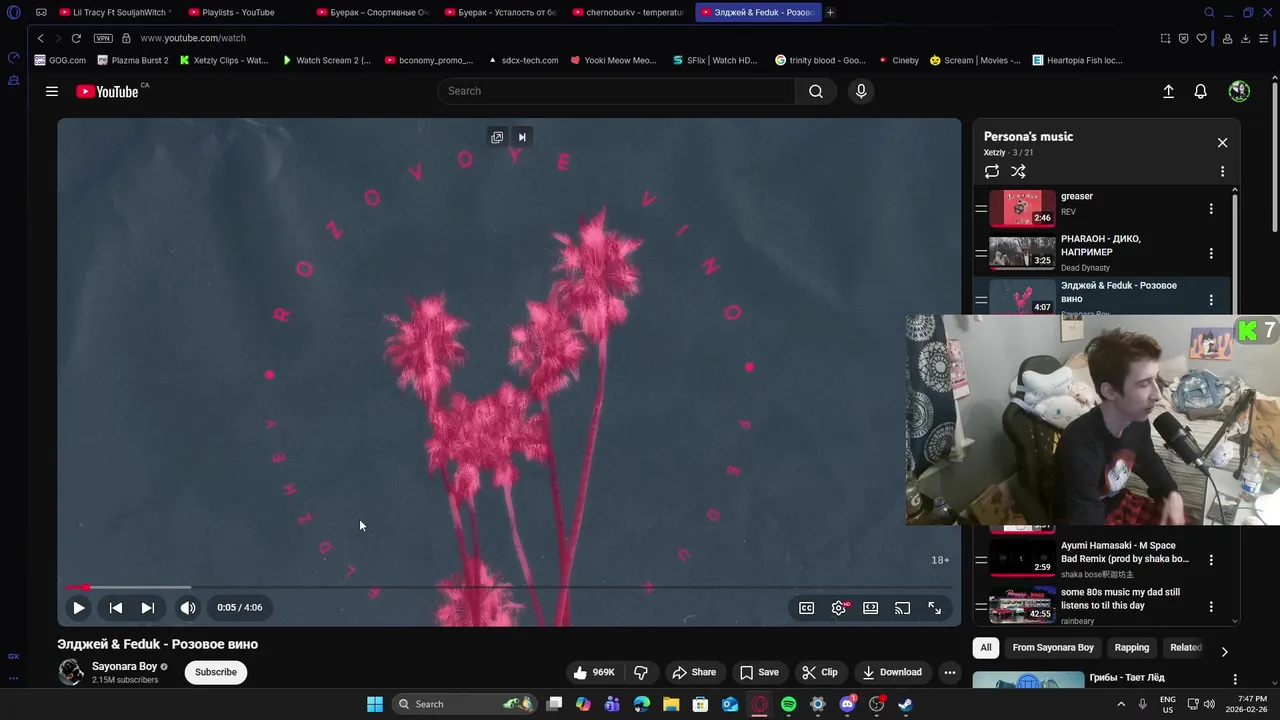Open Sayonara Boy channel avatar

coord(71,672)
